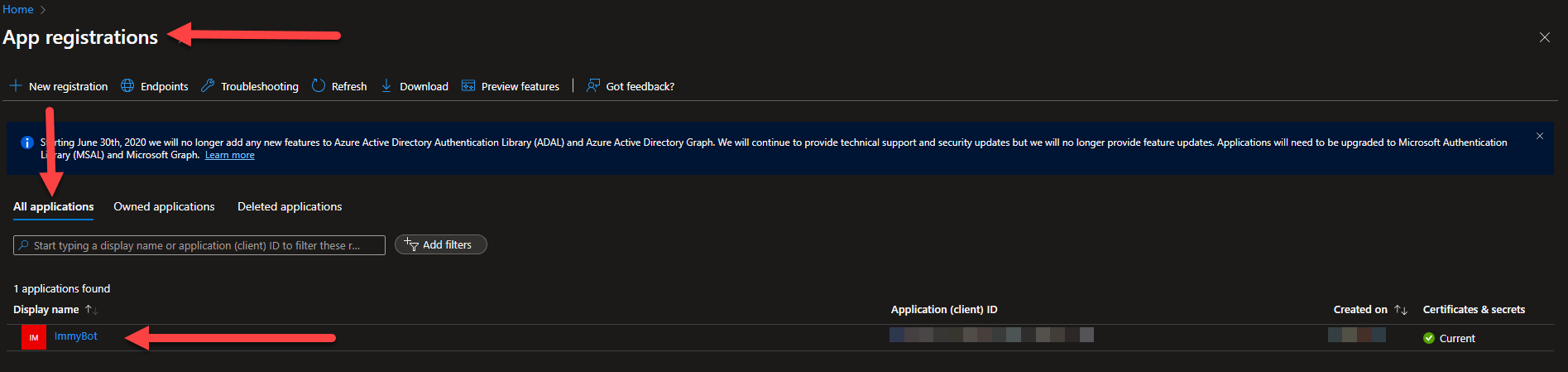Image resolution: width=1568 pixels, height=372 pixels.
Task: Switch to Deleted applications tab
Action: point(290,207)
